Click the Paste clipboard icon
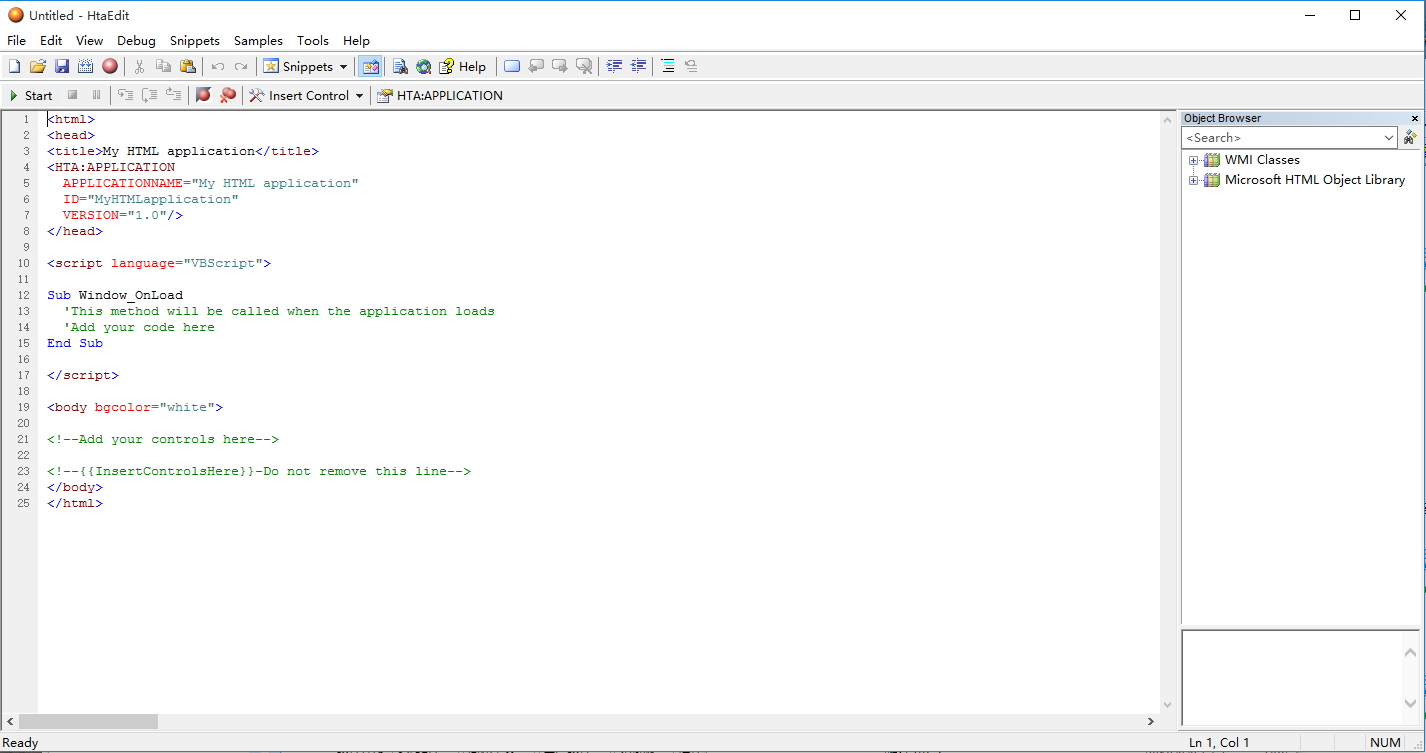Viewport: 1426px width, 753px height. click(x=188, y=66)
